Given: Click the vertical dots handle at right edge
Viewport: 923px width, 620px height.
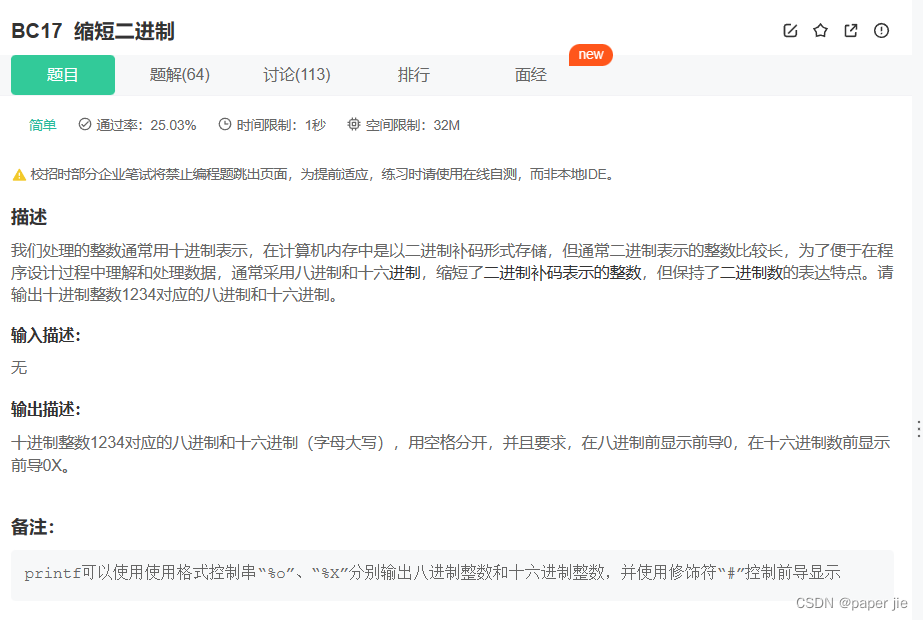Looking at the screenshot, I should click(918, 429).
